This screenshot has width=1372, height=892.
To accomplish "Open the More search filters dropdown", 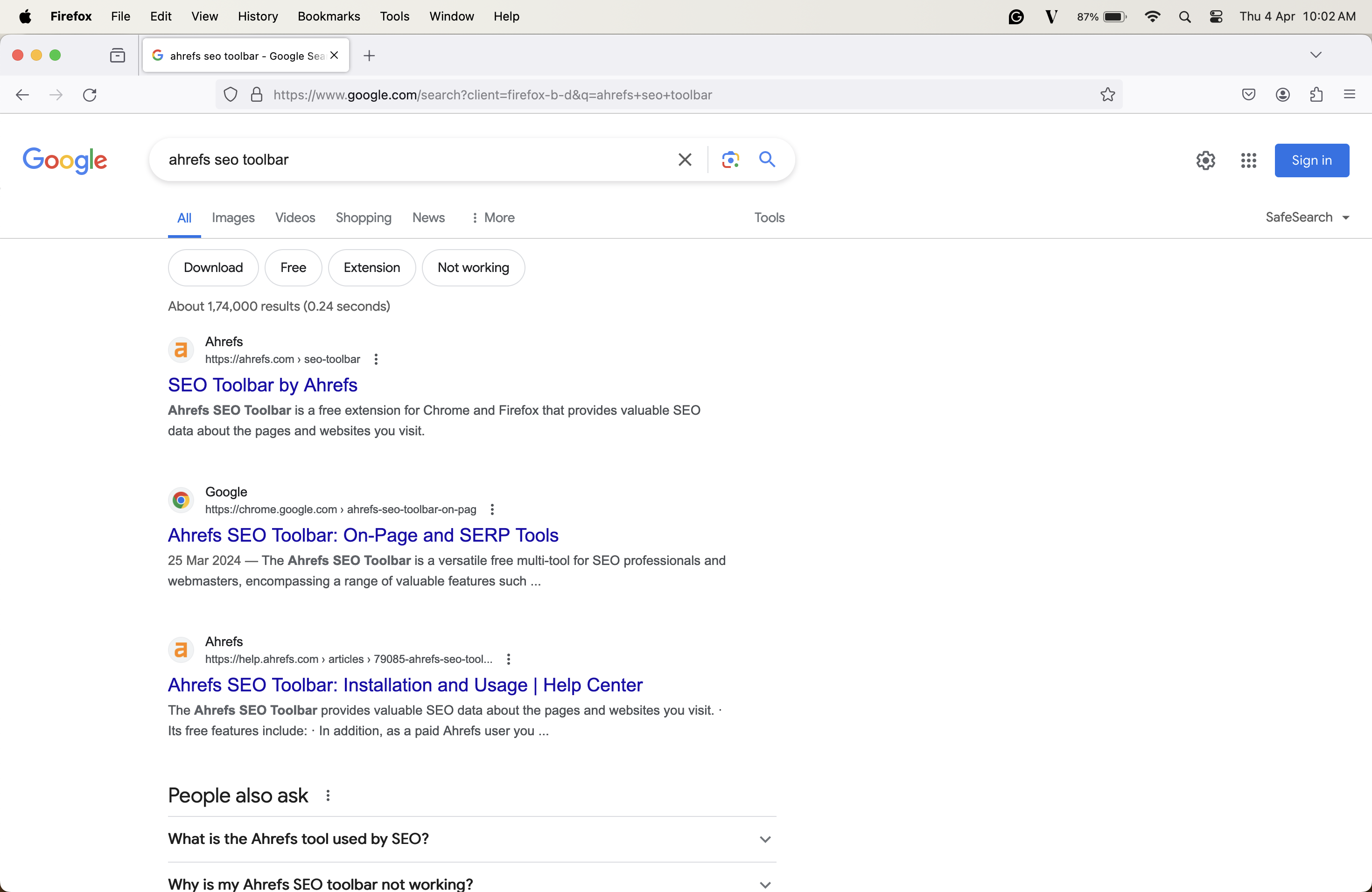I will click(493, 218).
